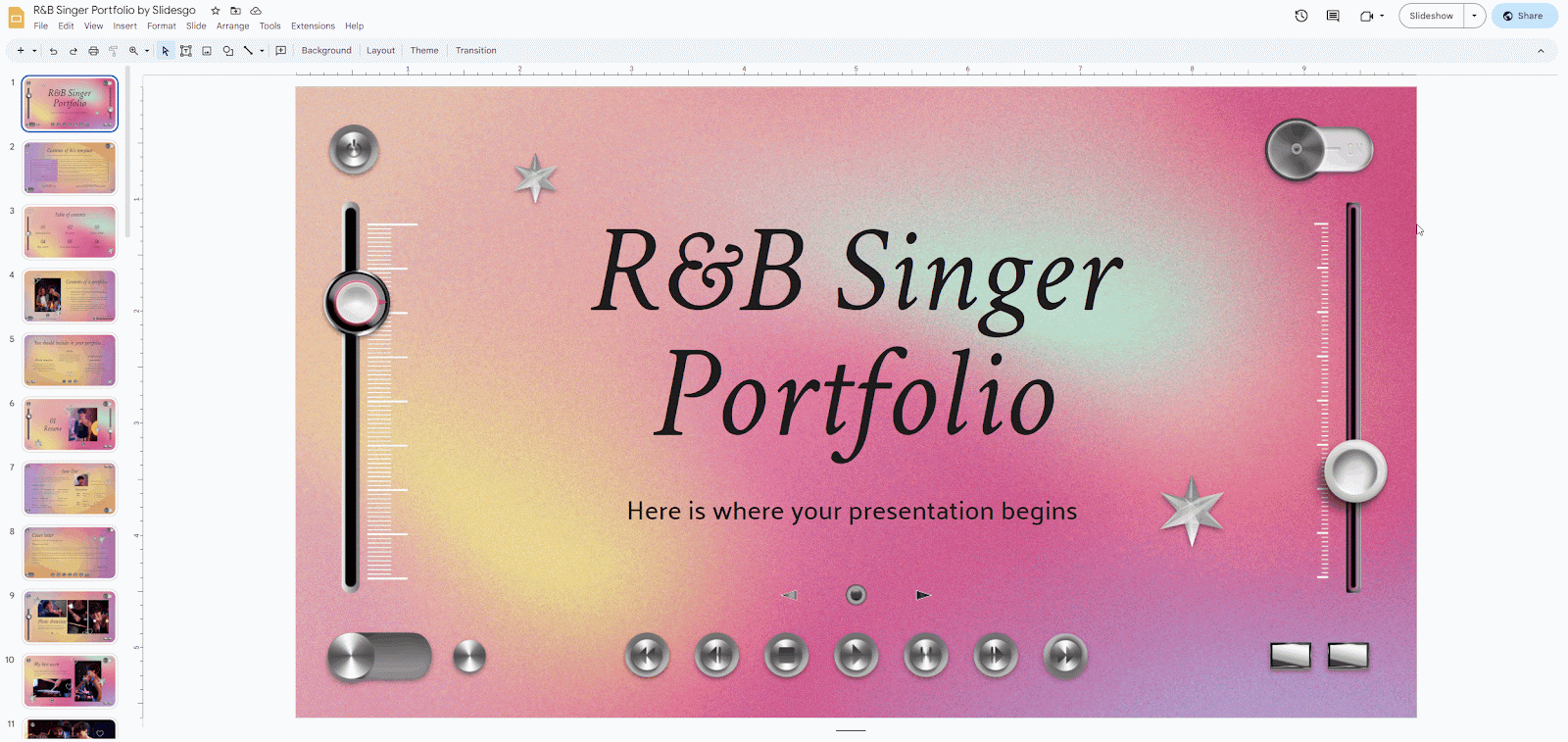Screen dimensions: 1568x742
Task: Insert an image from toolbar
Action: tap(207, 51)
